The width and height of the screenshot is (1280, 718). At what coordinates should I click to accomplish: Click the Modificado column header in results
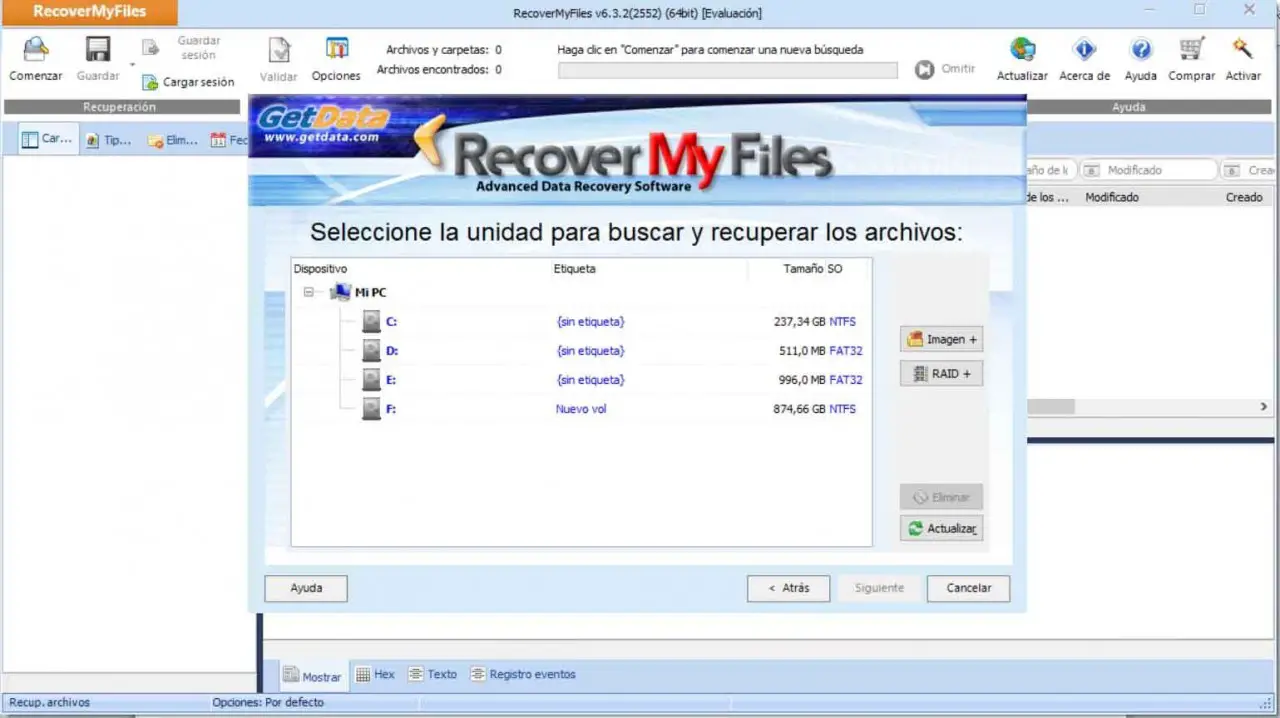(x=1112, y=197)
